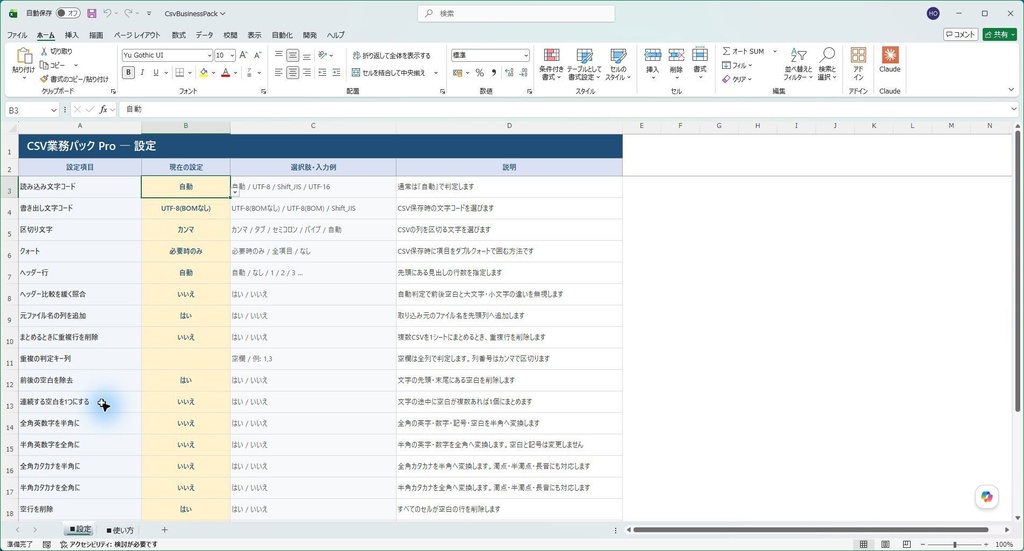This screenshot has height=551, width=1024.
Task: Open the 挿入 (Insert) ribbon tab
Action: (x=71, y=35)
